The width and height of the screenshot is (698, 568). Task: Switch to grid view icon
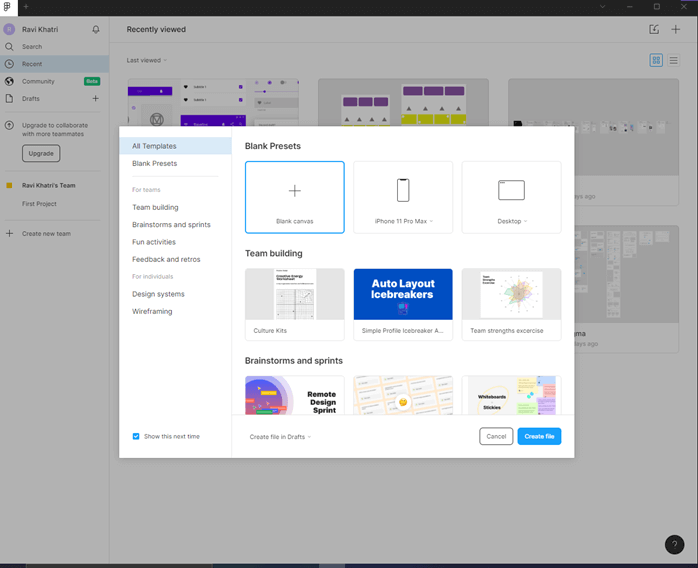pyautogui.click(x=656, y=60)
